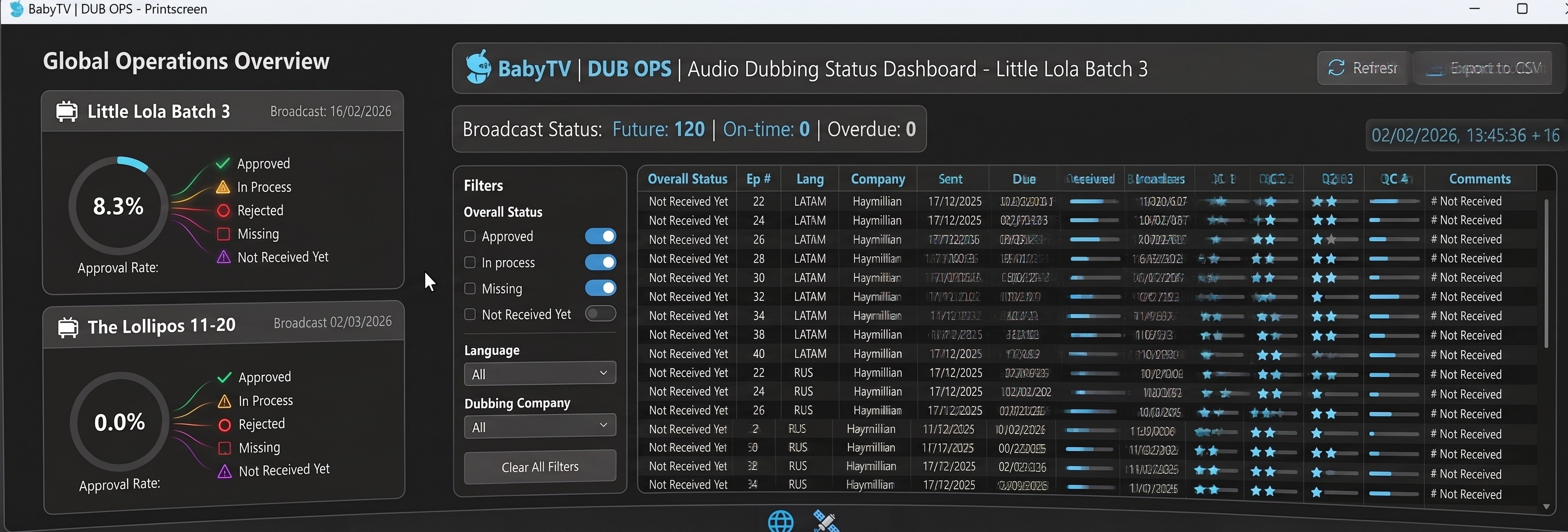Click the TV icon beside The Lollipos 11-20

[68, 327]
